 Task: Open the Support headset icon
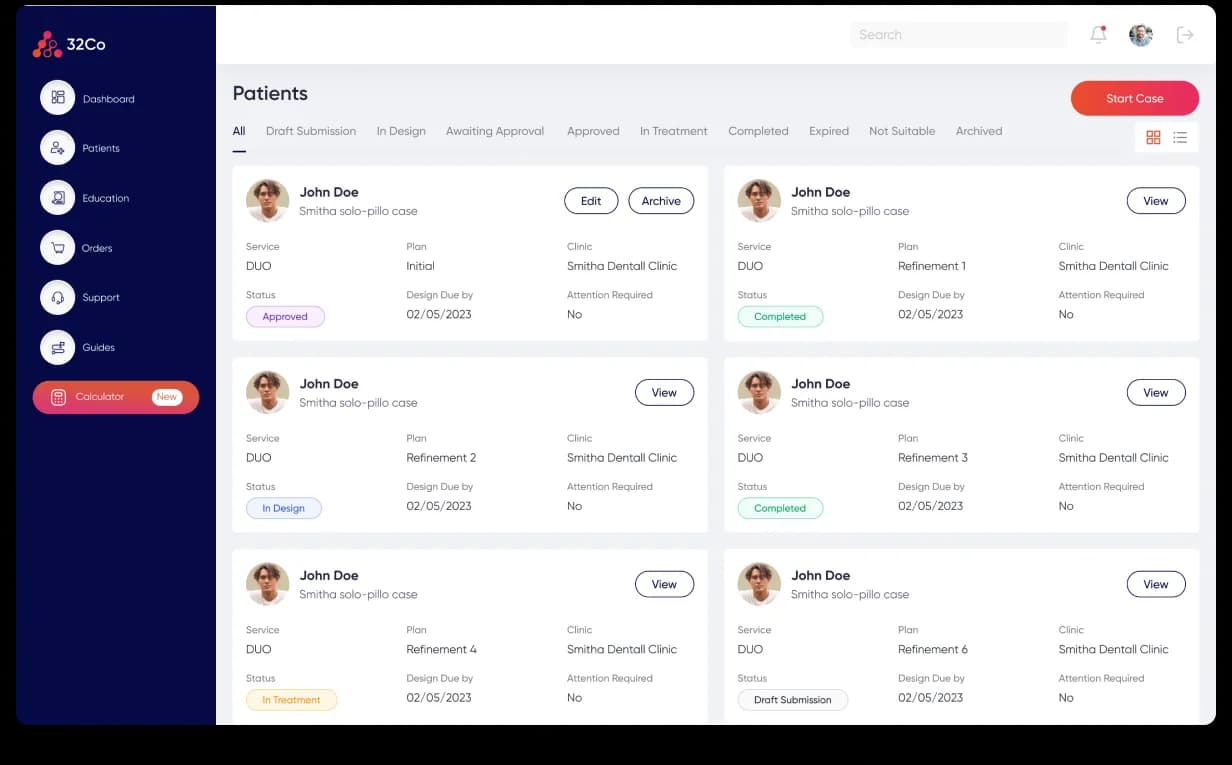pyautogui.click(x=58, y=297)
